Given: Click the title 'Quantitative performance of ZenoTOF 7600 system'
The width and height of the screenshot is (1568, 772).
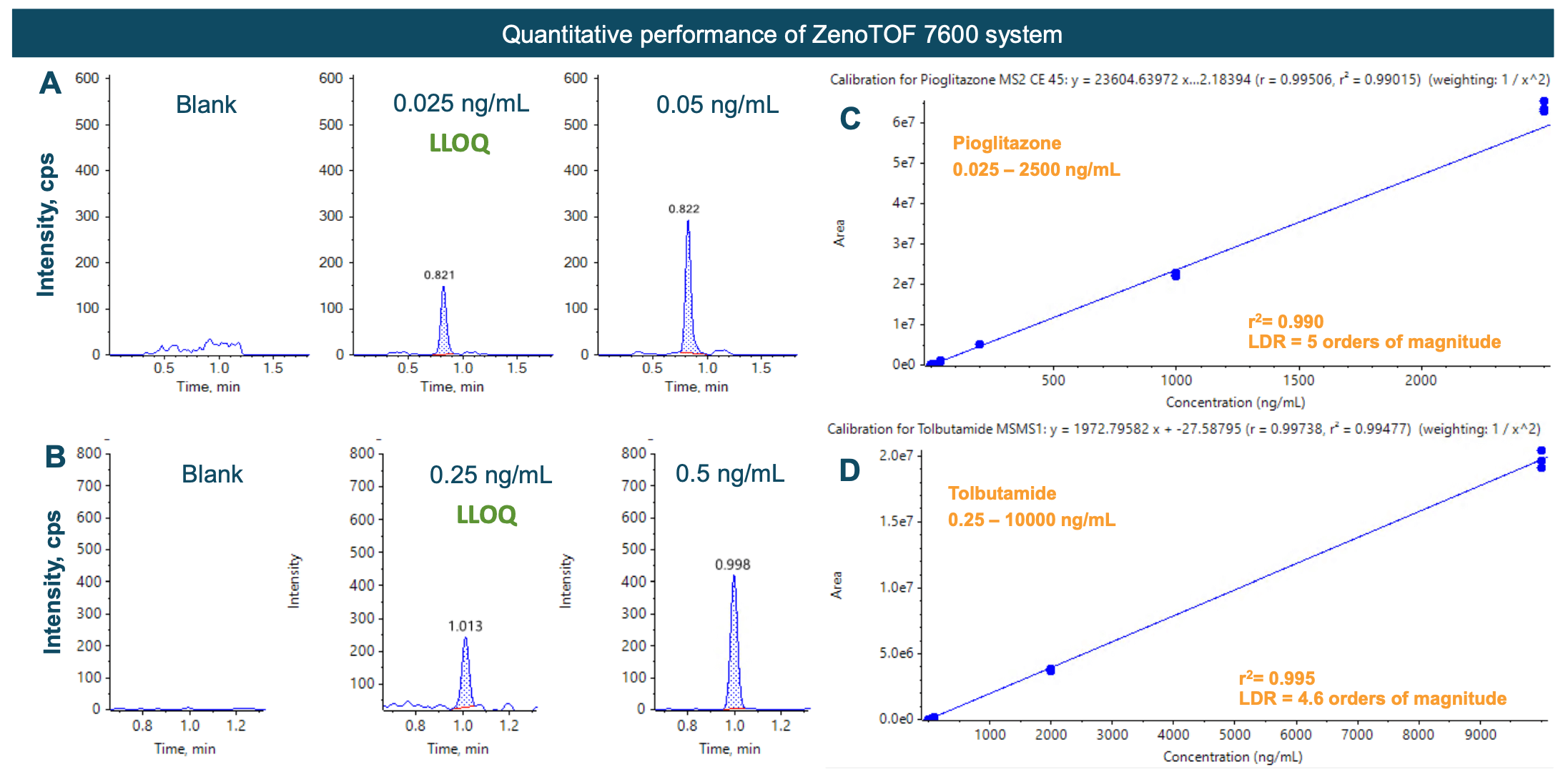Looking at the screenshot, I should coord(781,34).
